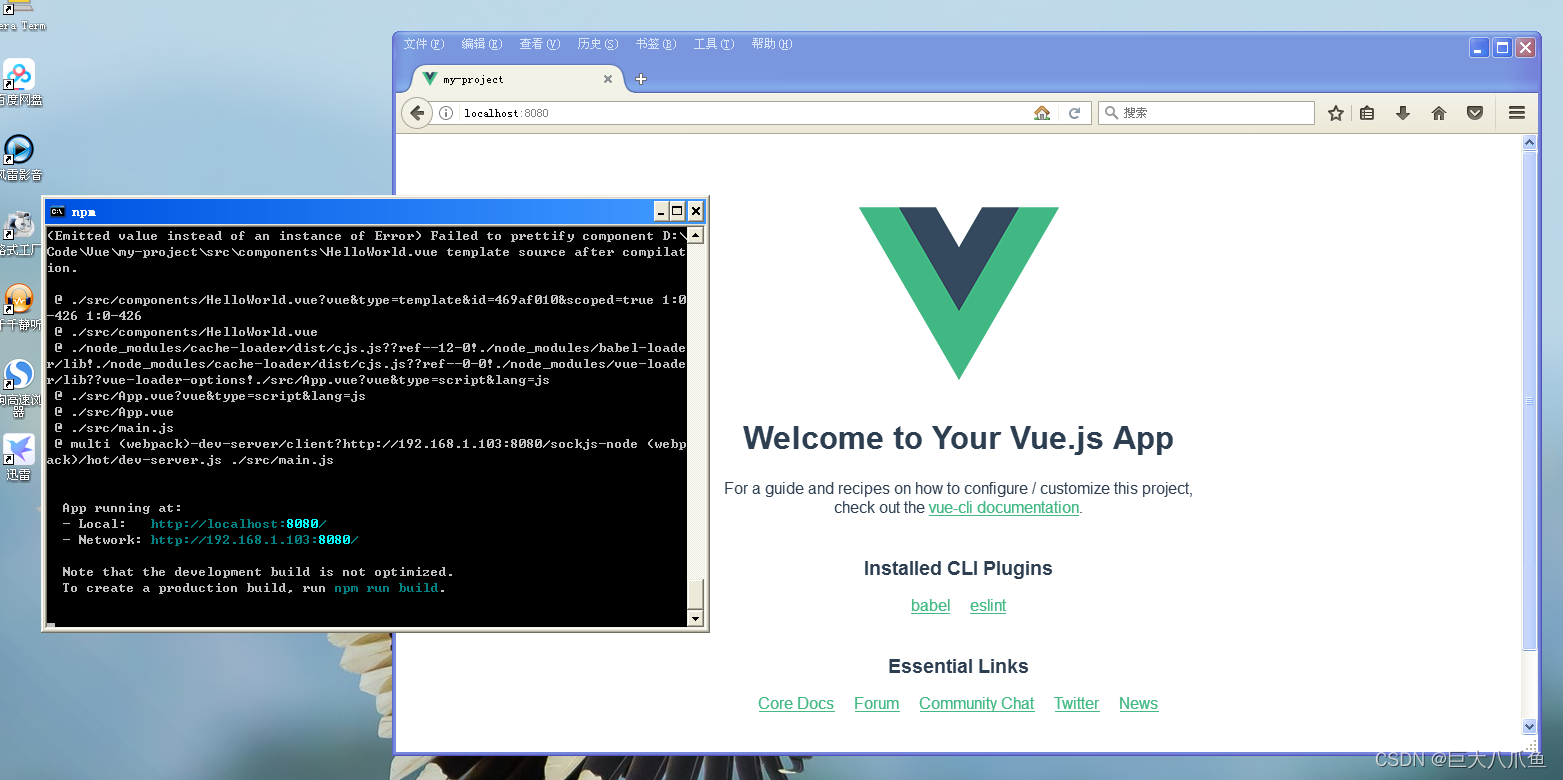1563x780 pixels.
Task: Click the npm console scrollbar thumb
Action: [696, 594]
